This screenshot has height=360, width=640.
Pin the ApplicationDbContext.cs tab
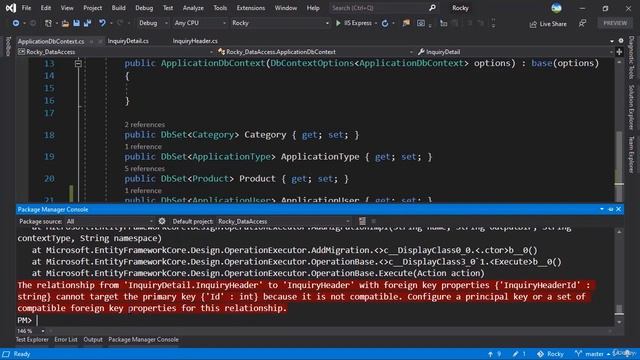pos(92,41)
